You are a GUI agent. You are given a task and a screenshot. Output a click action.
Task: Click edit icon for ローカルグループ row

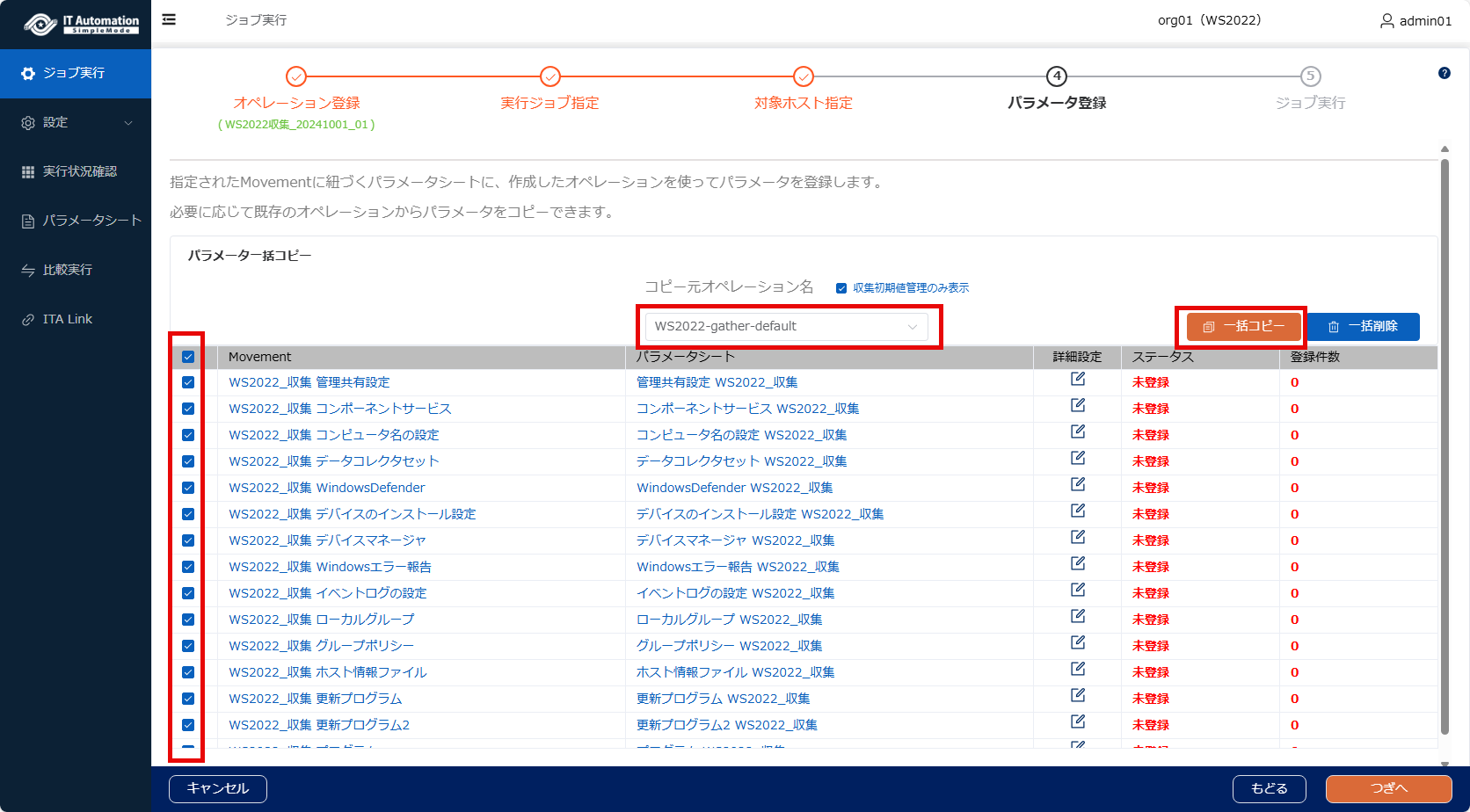pos(1077,617)
